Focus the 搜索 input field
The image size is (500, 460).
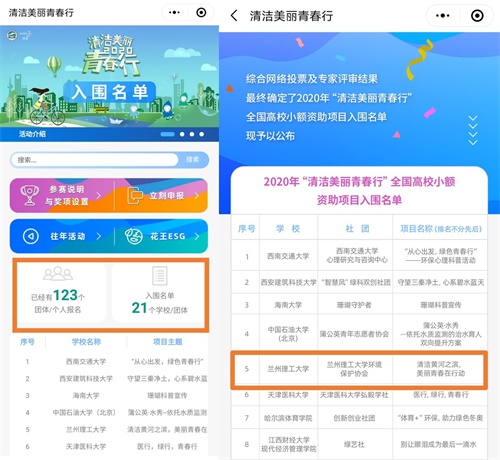pos(95,160)
